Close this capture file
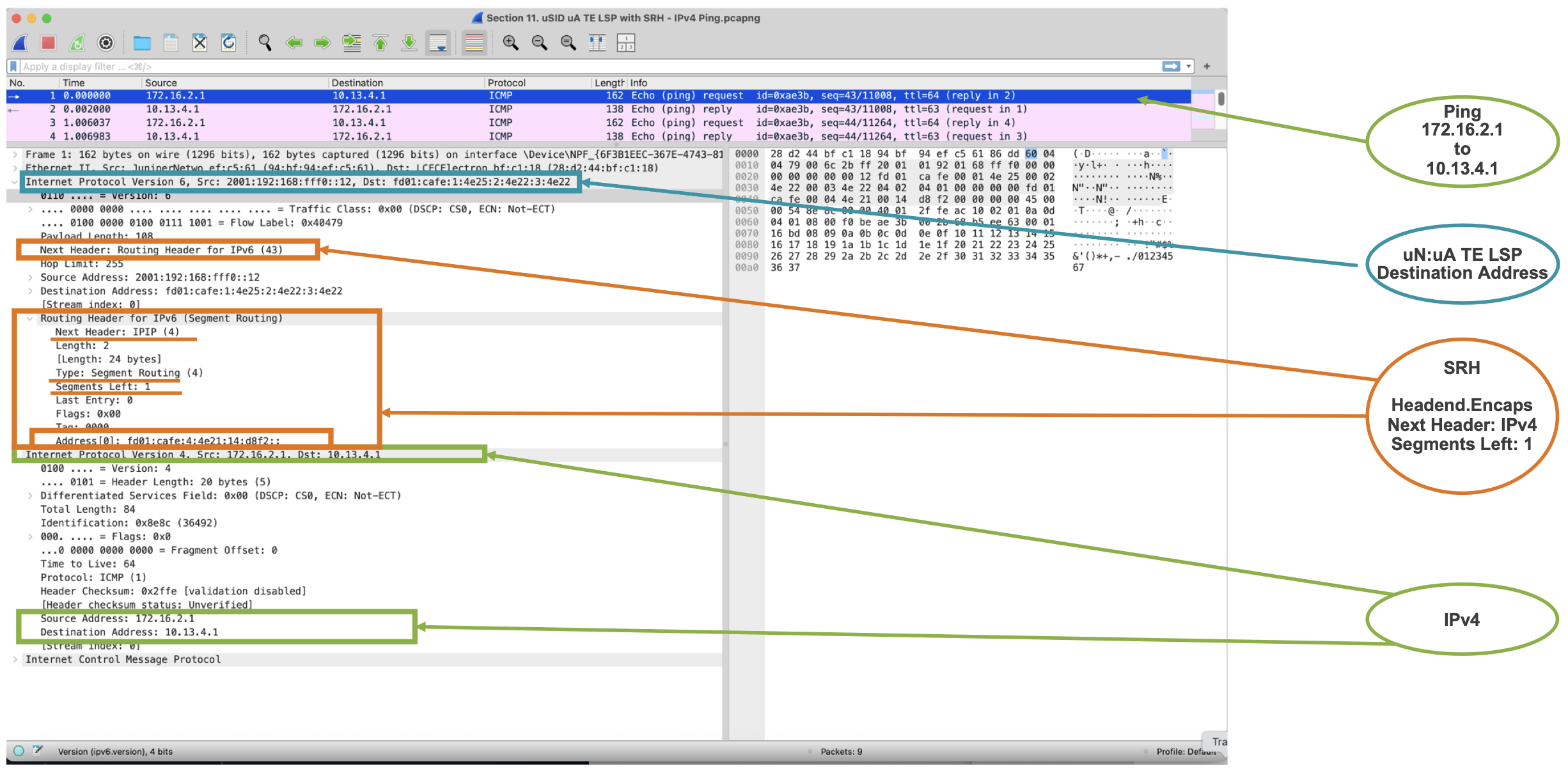 click(x=200, y=43)
